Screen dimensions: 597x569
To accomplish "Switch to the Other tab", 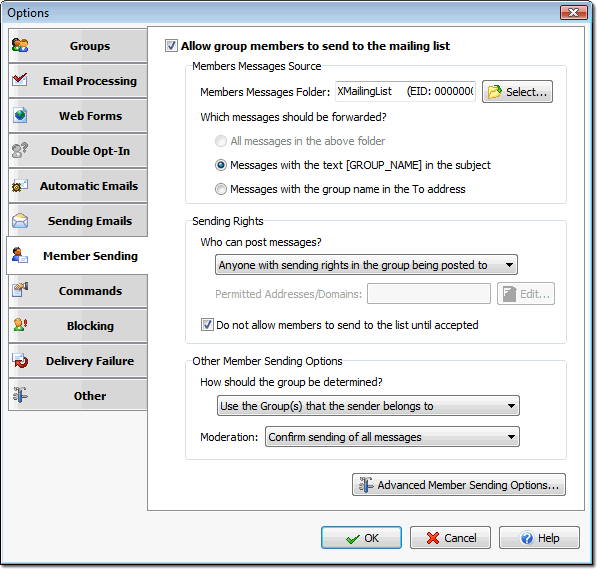I will (78, 396).
